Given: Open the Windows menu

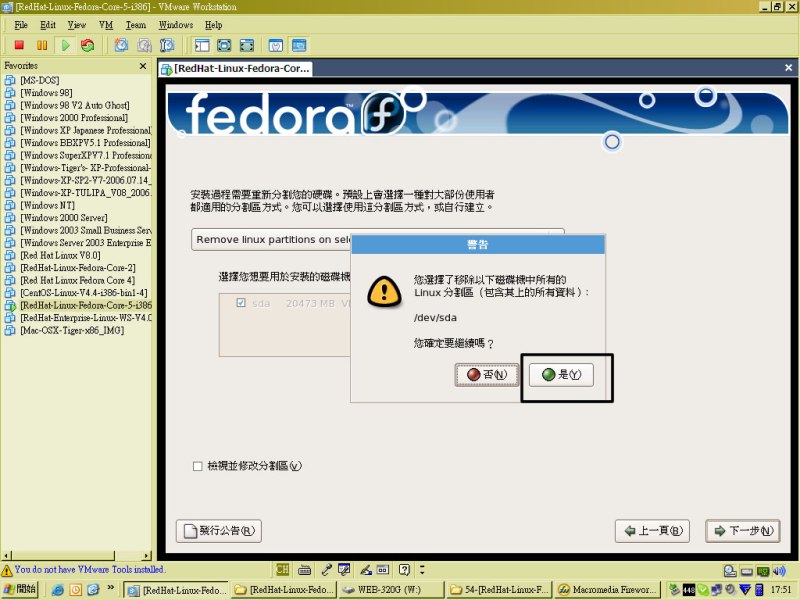Looking at the screenshot, I should point(176,25).
